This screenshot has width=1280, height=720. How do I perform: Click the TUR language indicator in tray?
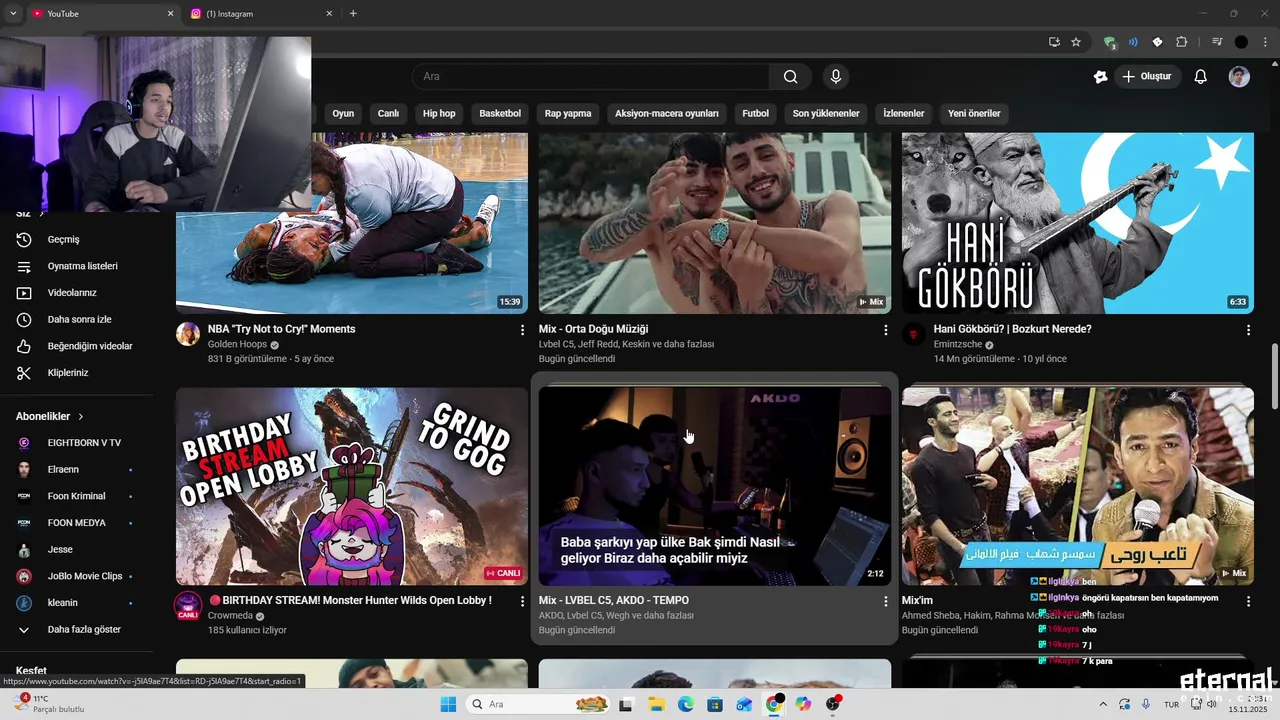pyautogui.click(x=1171, y=704)
